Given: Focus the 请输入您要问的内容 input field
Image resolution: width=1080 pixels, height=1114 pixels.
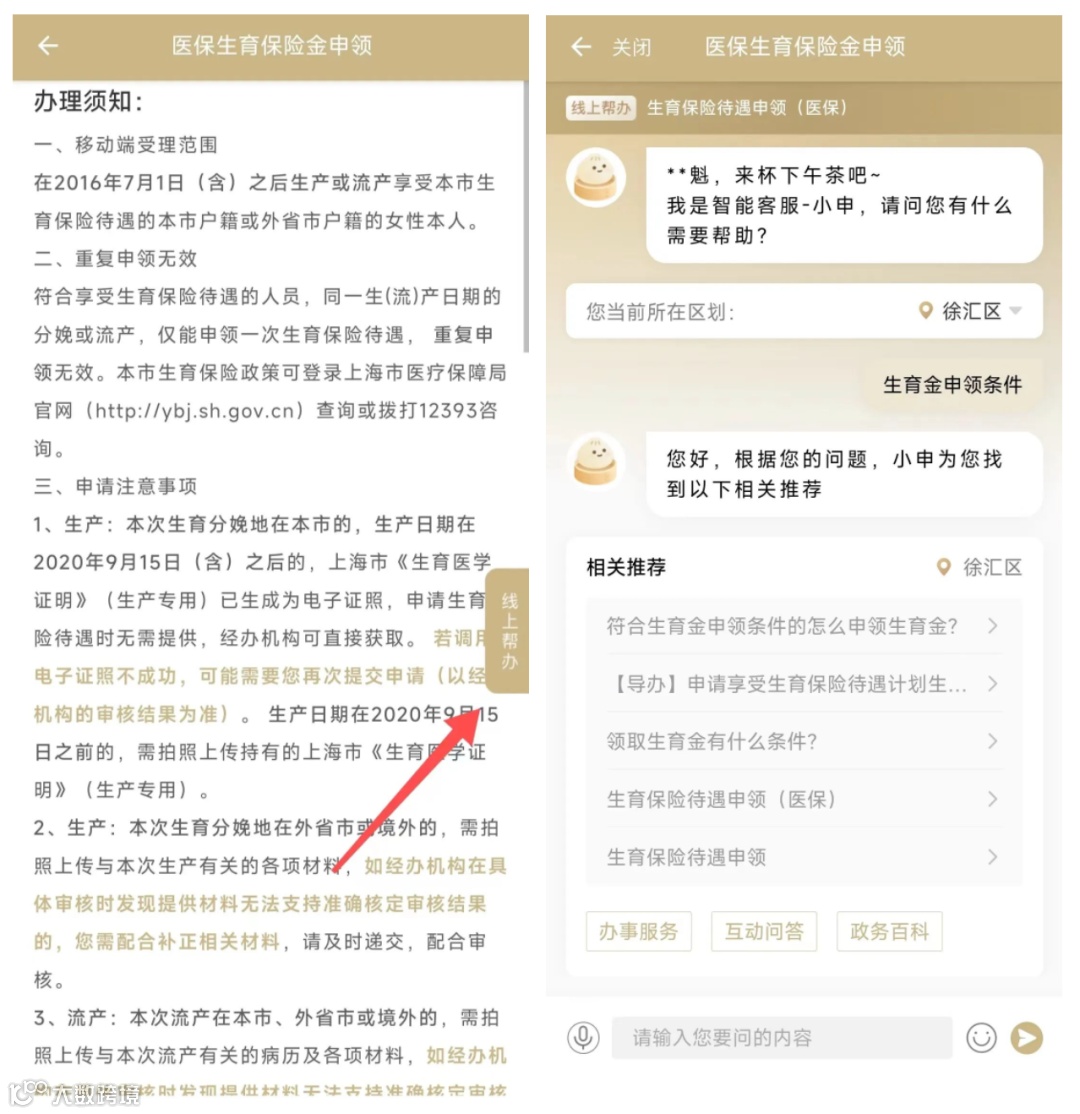Looking at the screenshot, I should (782, 1037).
